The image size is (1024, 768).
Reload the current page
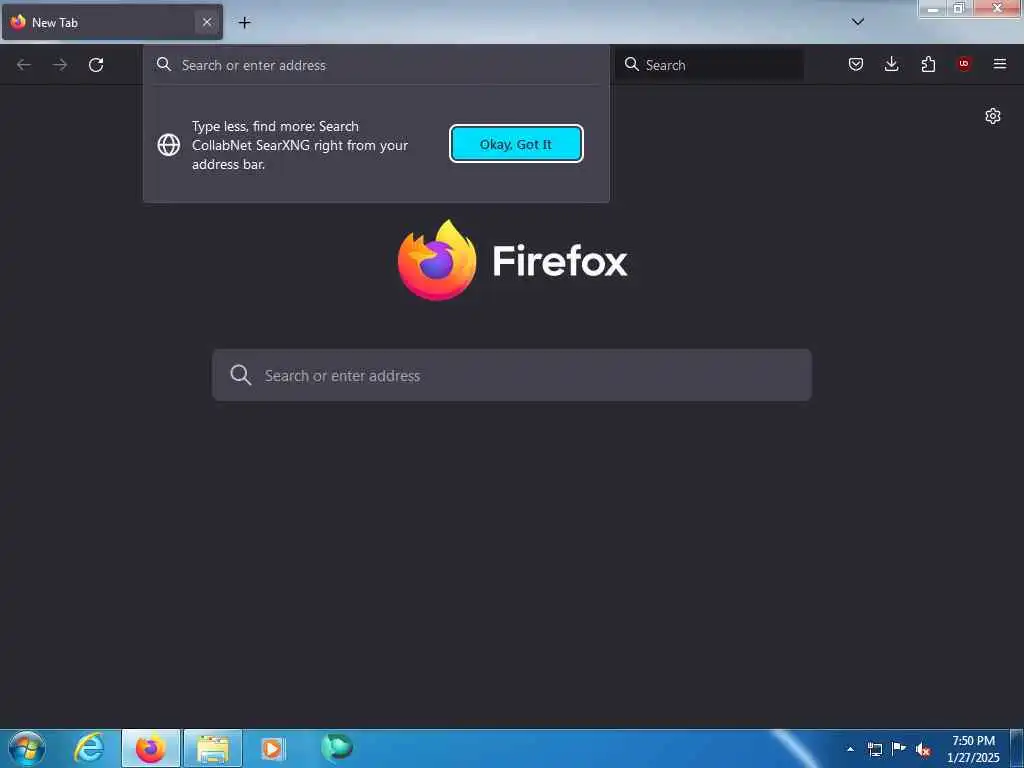[96, 65]
